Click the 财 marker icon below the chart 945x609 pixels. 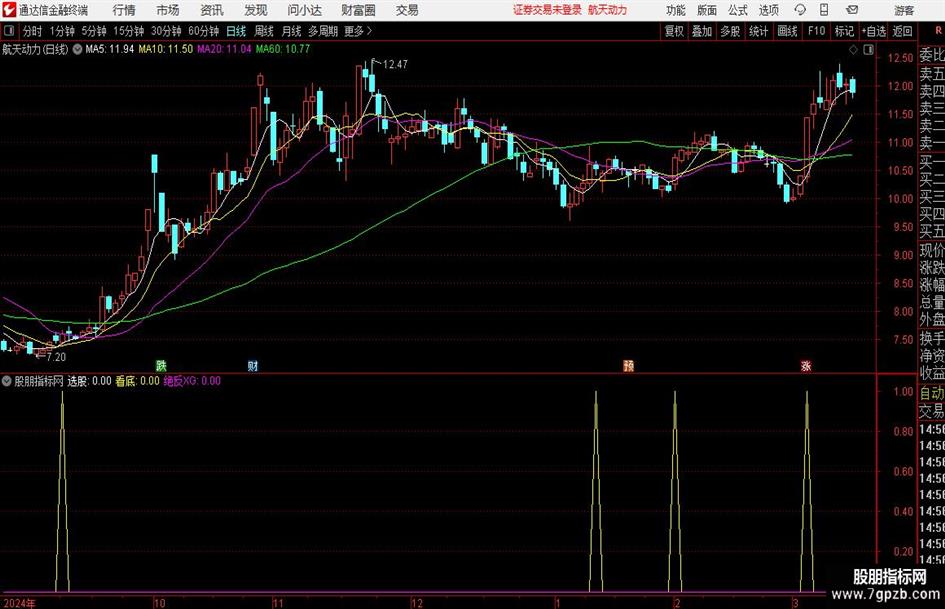pos(253,365)
